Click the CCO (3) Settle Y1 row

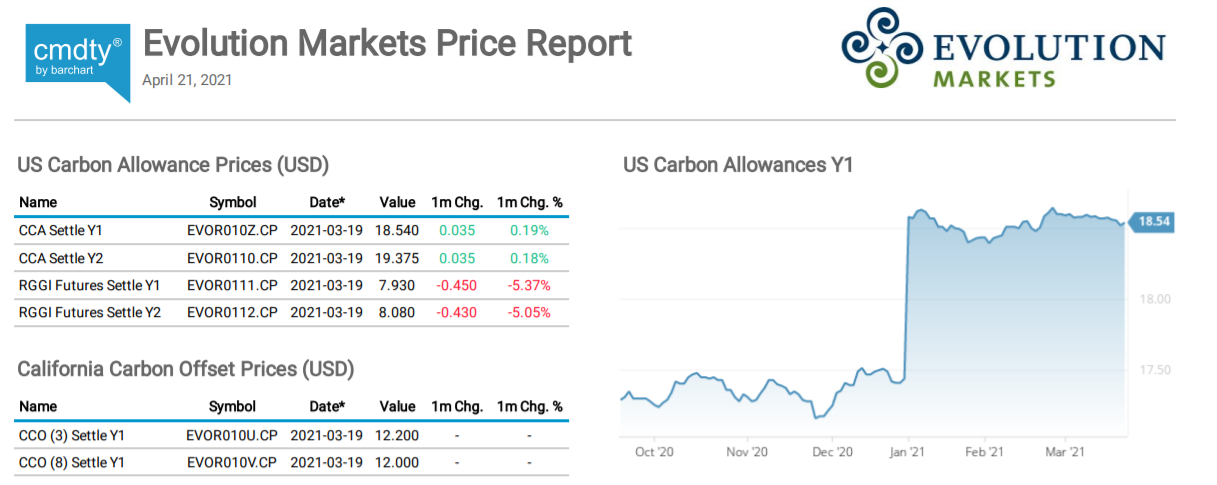coord(71,435)
